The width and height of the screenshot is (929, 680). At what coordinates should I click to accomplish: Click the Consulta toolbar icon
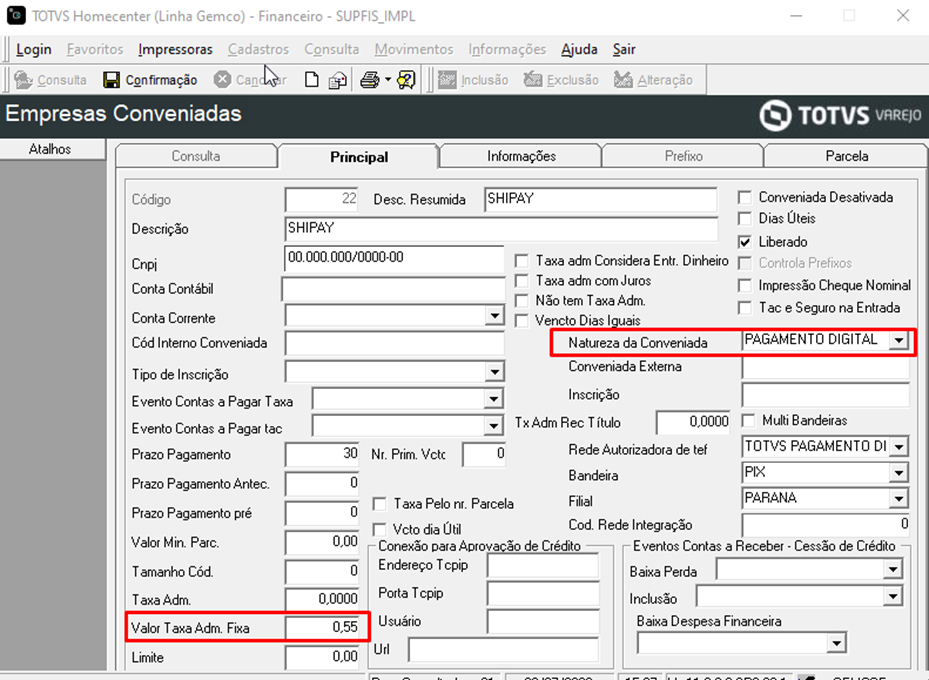24,79
